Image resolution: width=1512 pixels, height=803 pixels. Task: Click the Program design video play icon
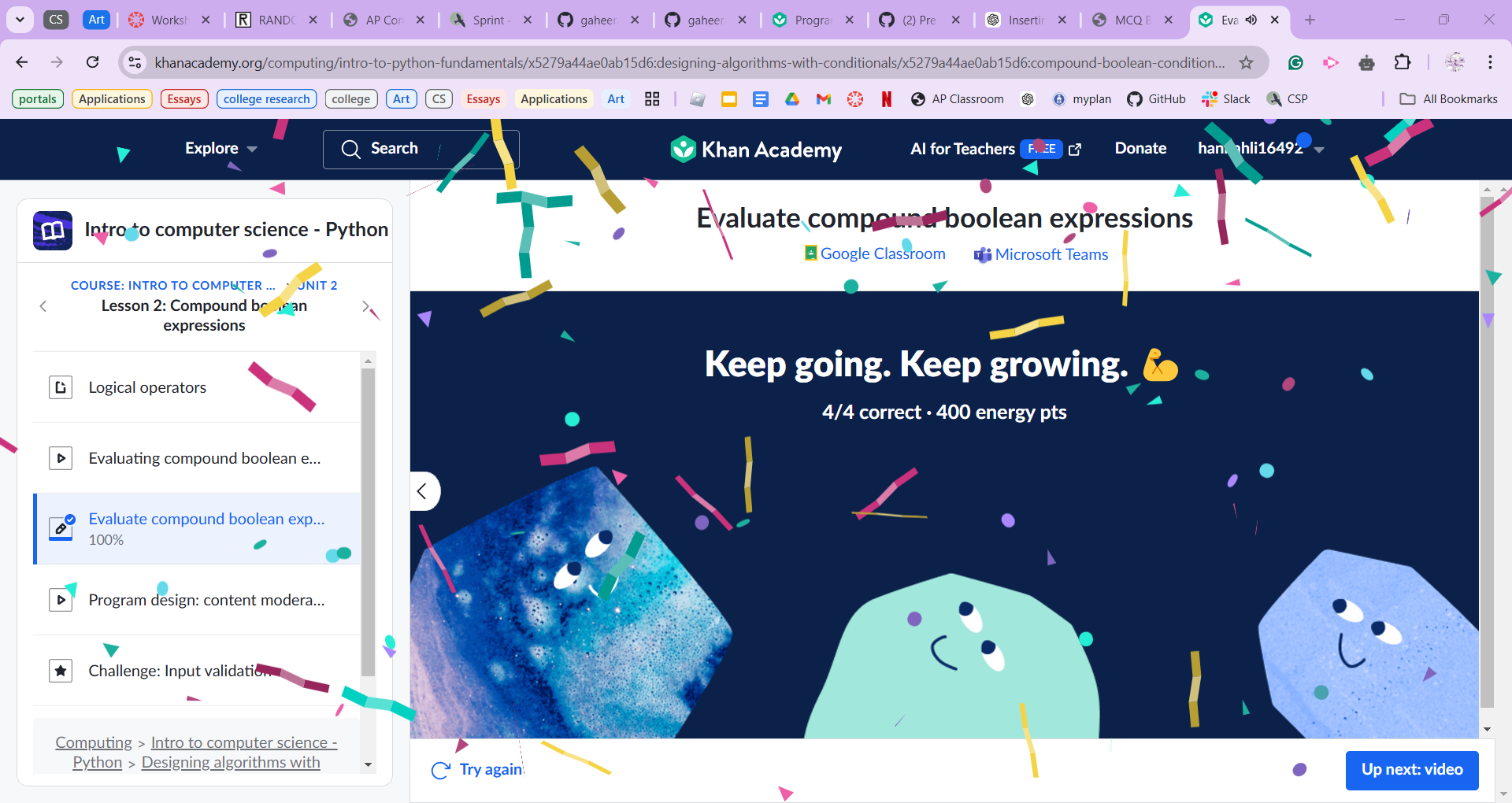tap(61, 600)
